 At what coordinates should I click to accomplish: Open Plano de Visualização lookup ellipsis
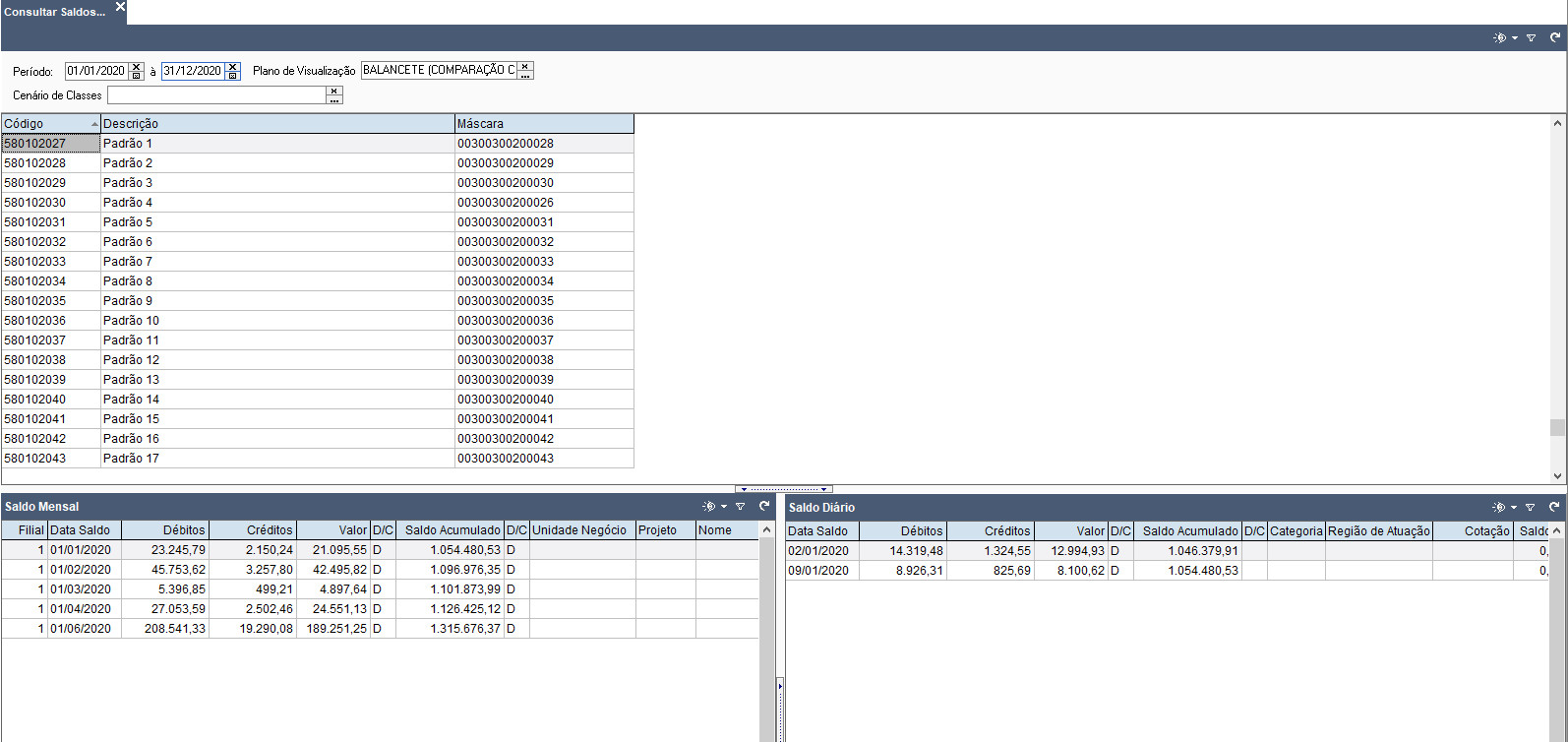point(525,75)
